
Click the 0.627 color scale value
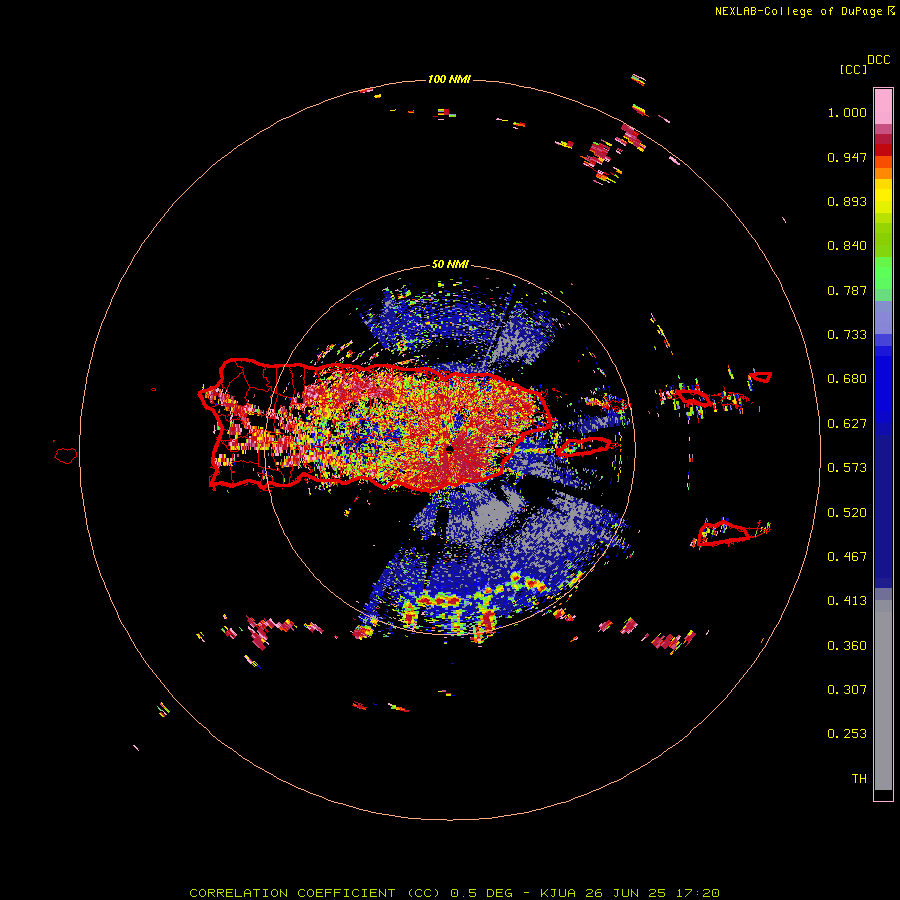point(847,424)
